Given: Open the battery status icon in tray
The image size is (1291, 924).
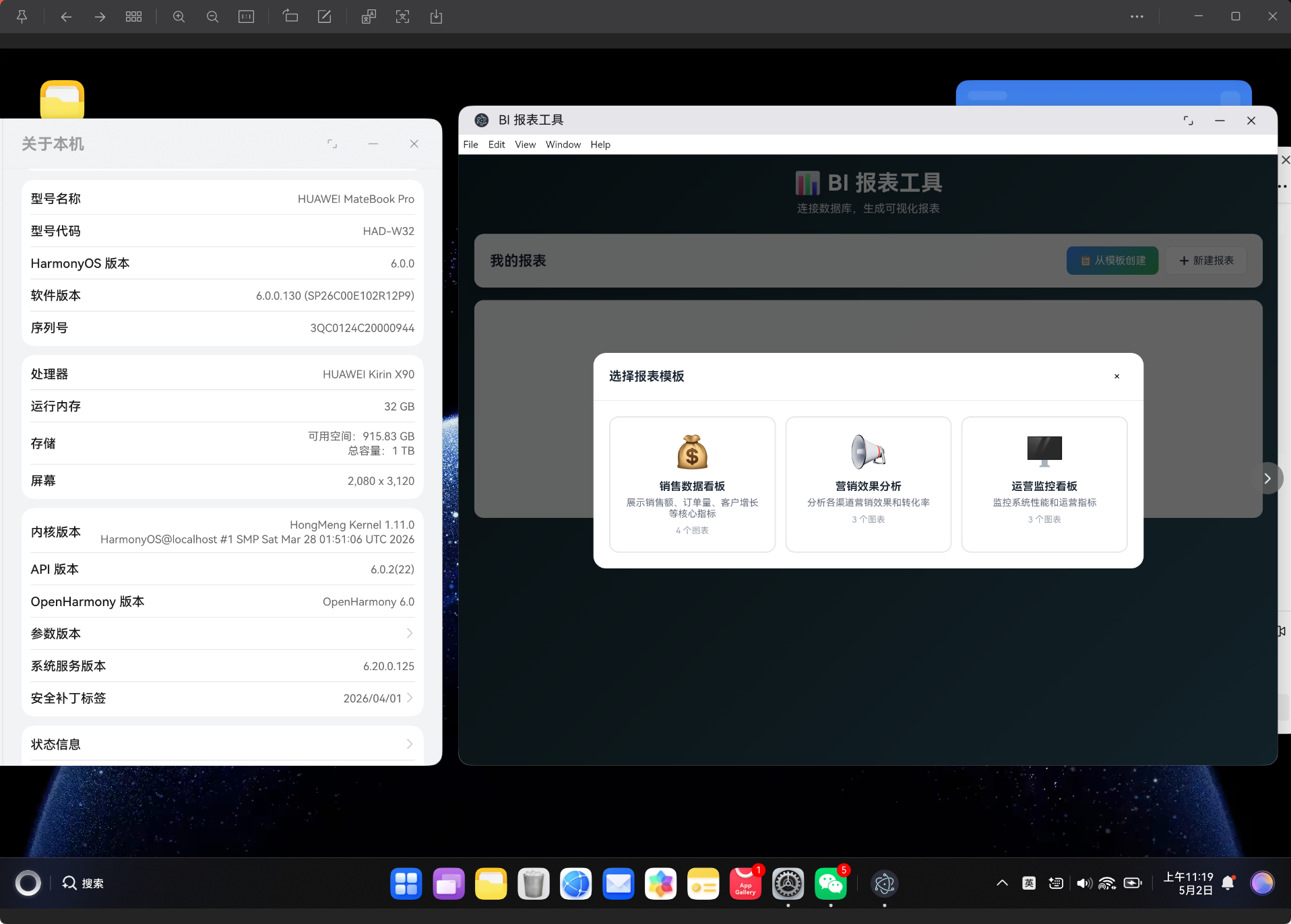Looking at the screenshot, I should (x=1133, y=883).
